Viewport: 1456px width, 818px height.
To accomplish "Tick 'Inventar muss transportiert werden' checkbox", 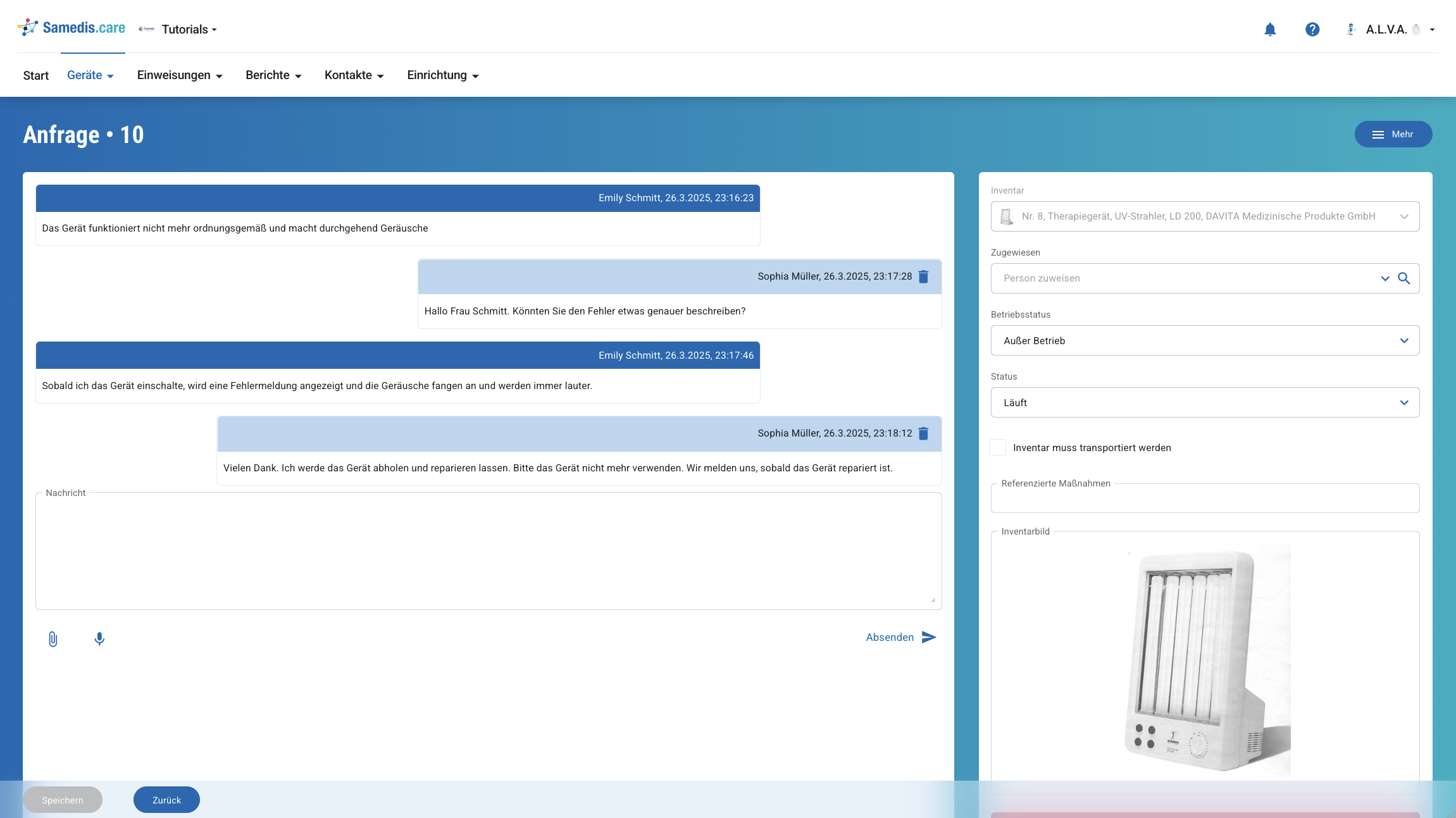I will tap(998, 447).
